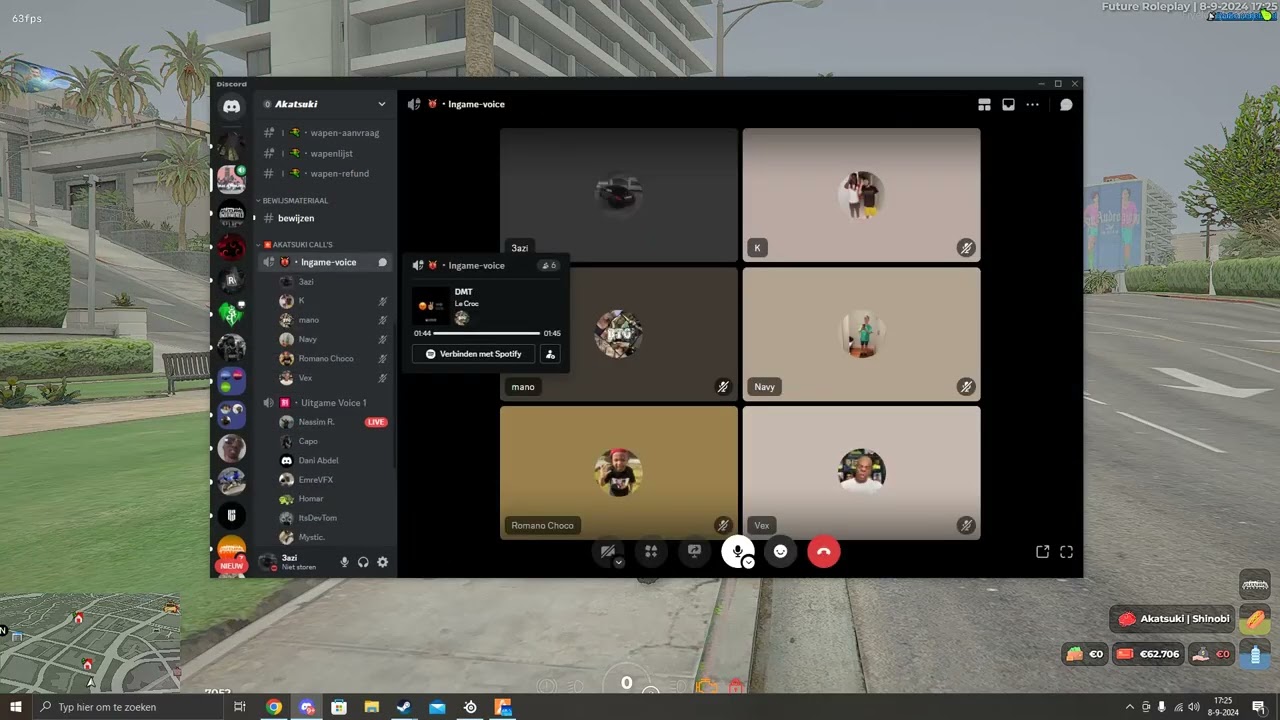Click the participant count in popup

click(548, 265)
